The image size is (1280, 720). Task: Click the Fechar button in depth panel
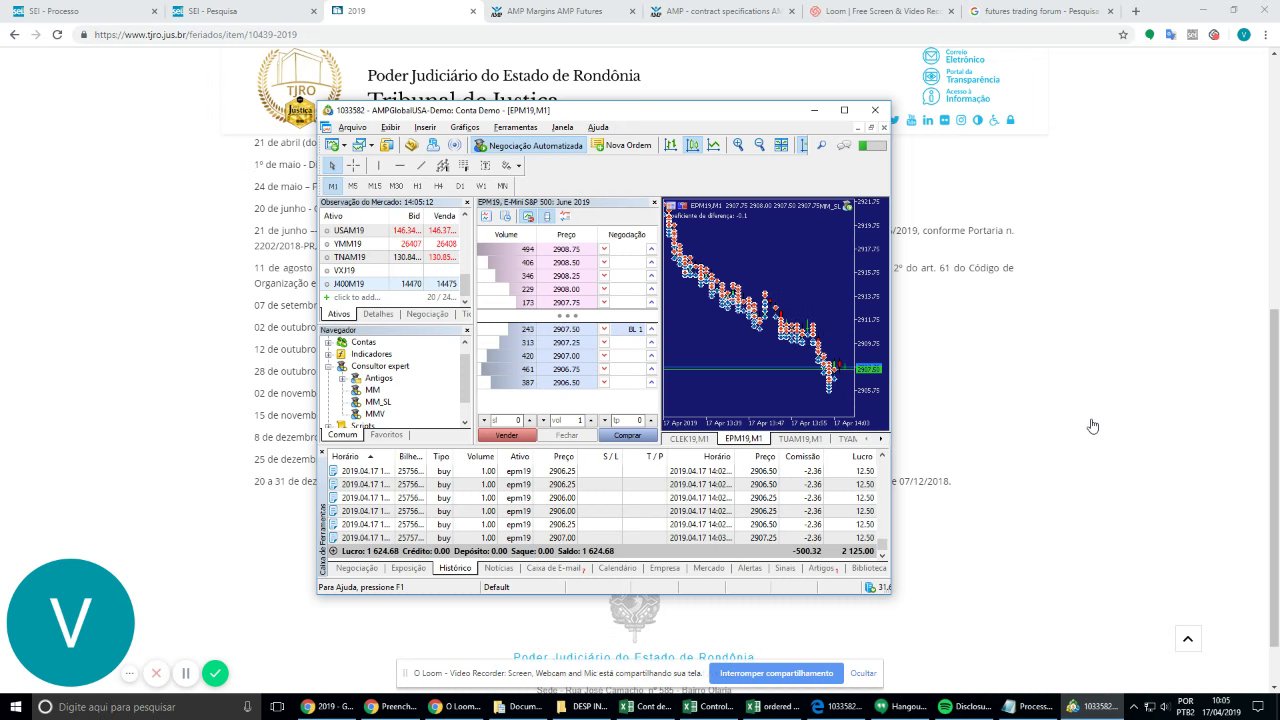(567, 435)
